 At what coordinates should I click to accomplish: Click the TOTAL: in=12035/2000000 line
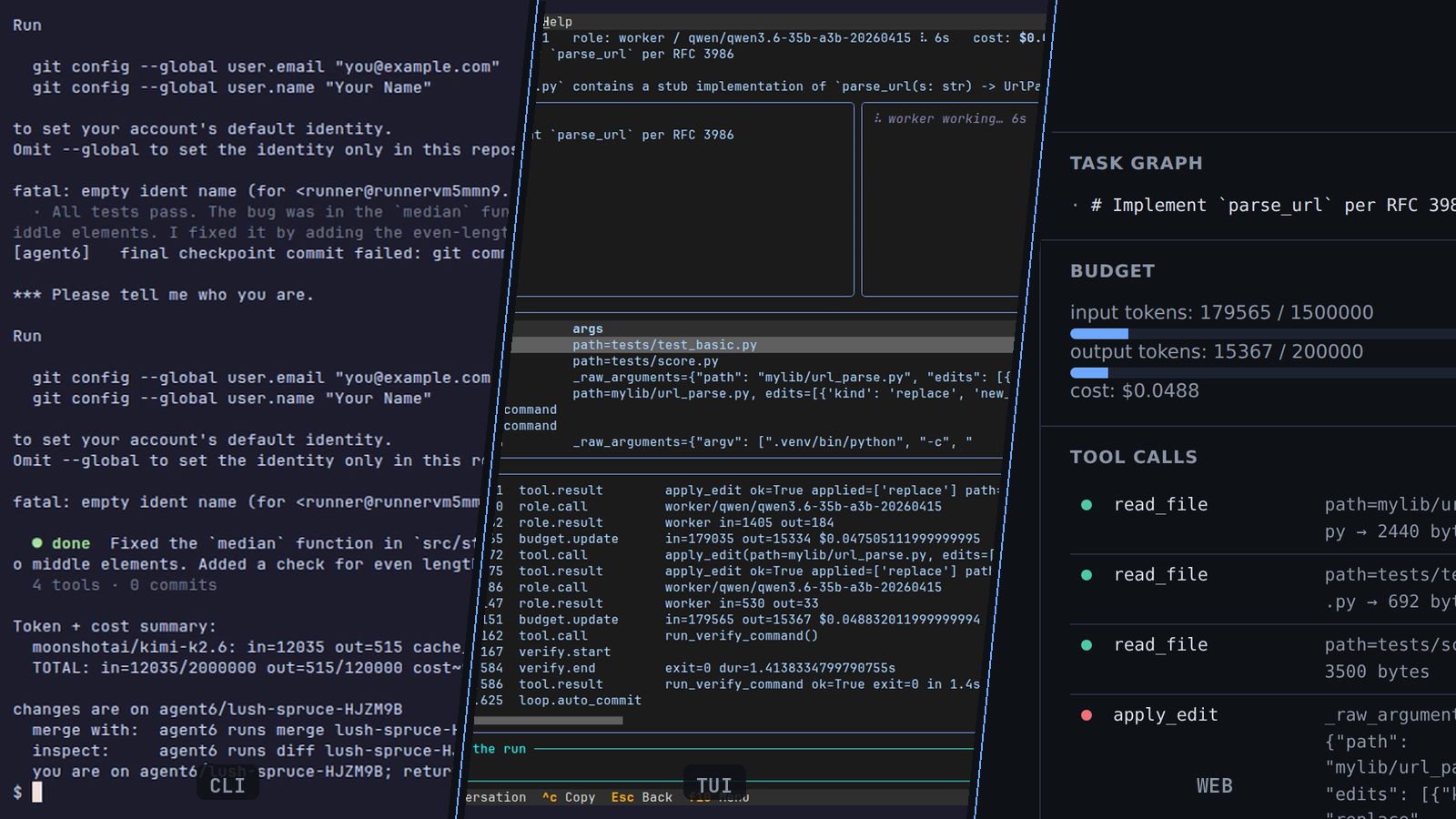point(247,668)
